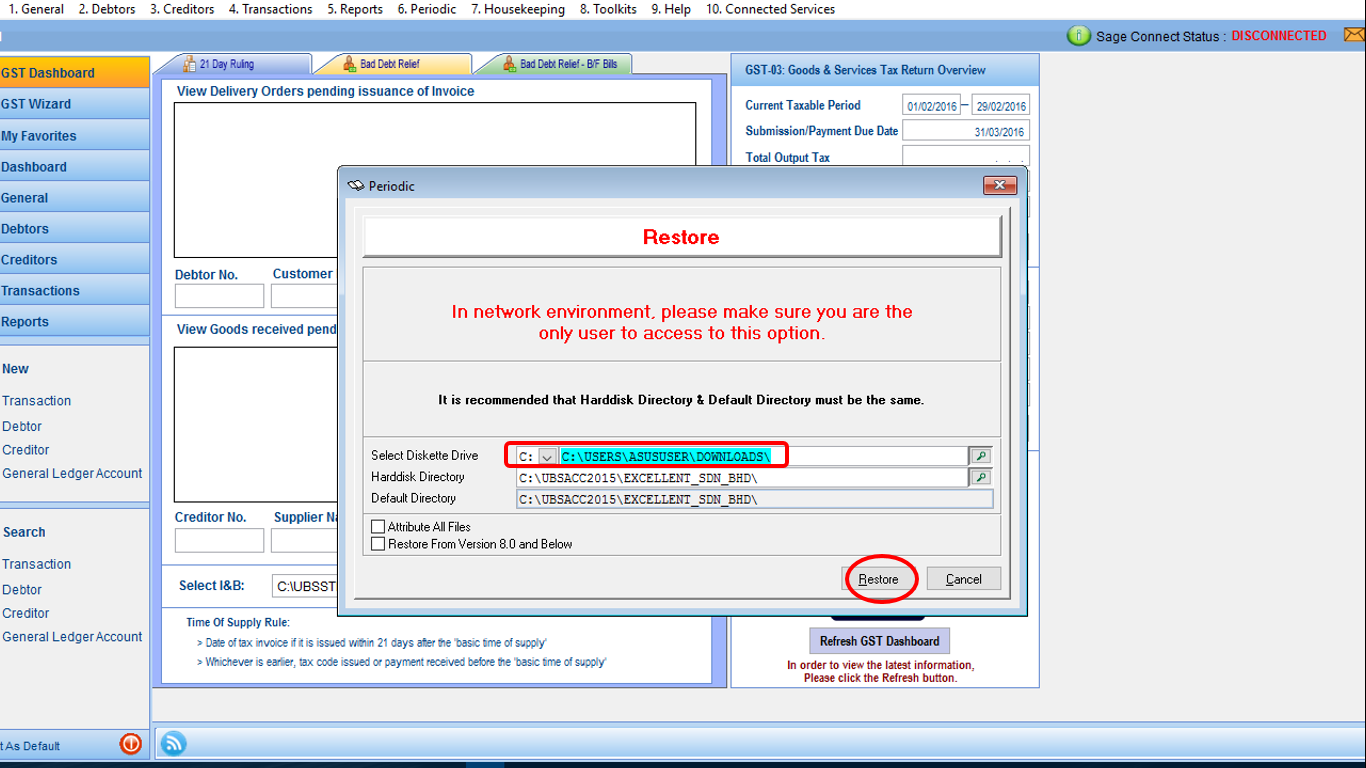
Task: Open Dashboard in sidebar
Action: coord(74,166)
